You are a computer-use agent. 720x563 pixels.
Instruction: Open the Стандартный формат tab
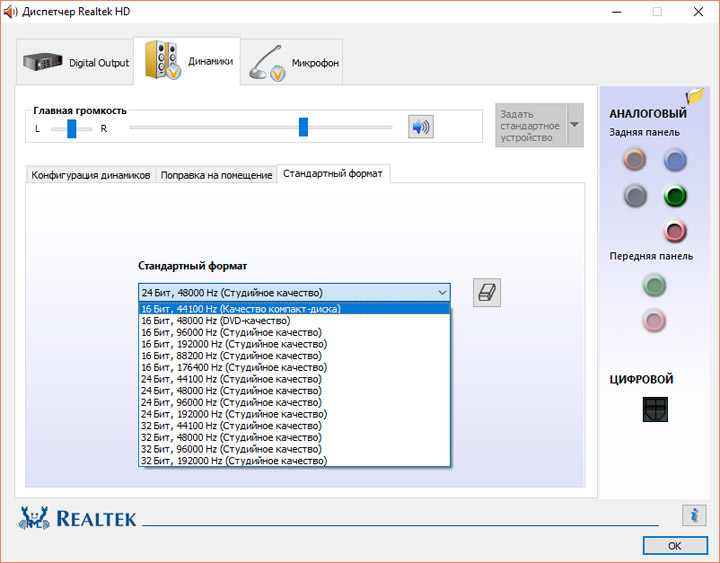[x=333, y=174]
